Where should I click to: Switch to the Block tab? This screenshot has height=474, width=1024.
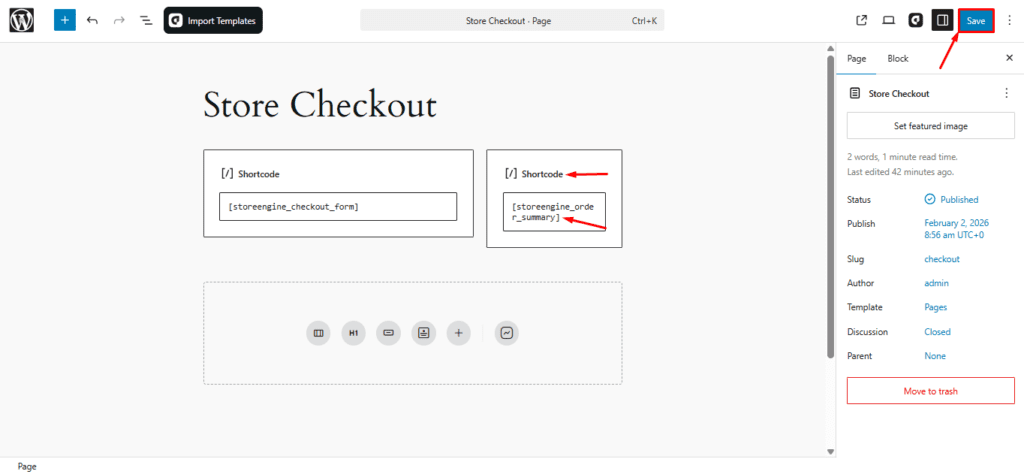click(897, 59)
